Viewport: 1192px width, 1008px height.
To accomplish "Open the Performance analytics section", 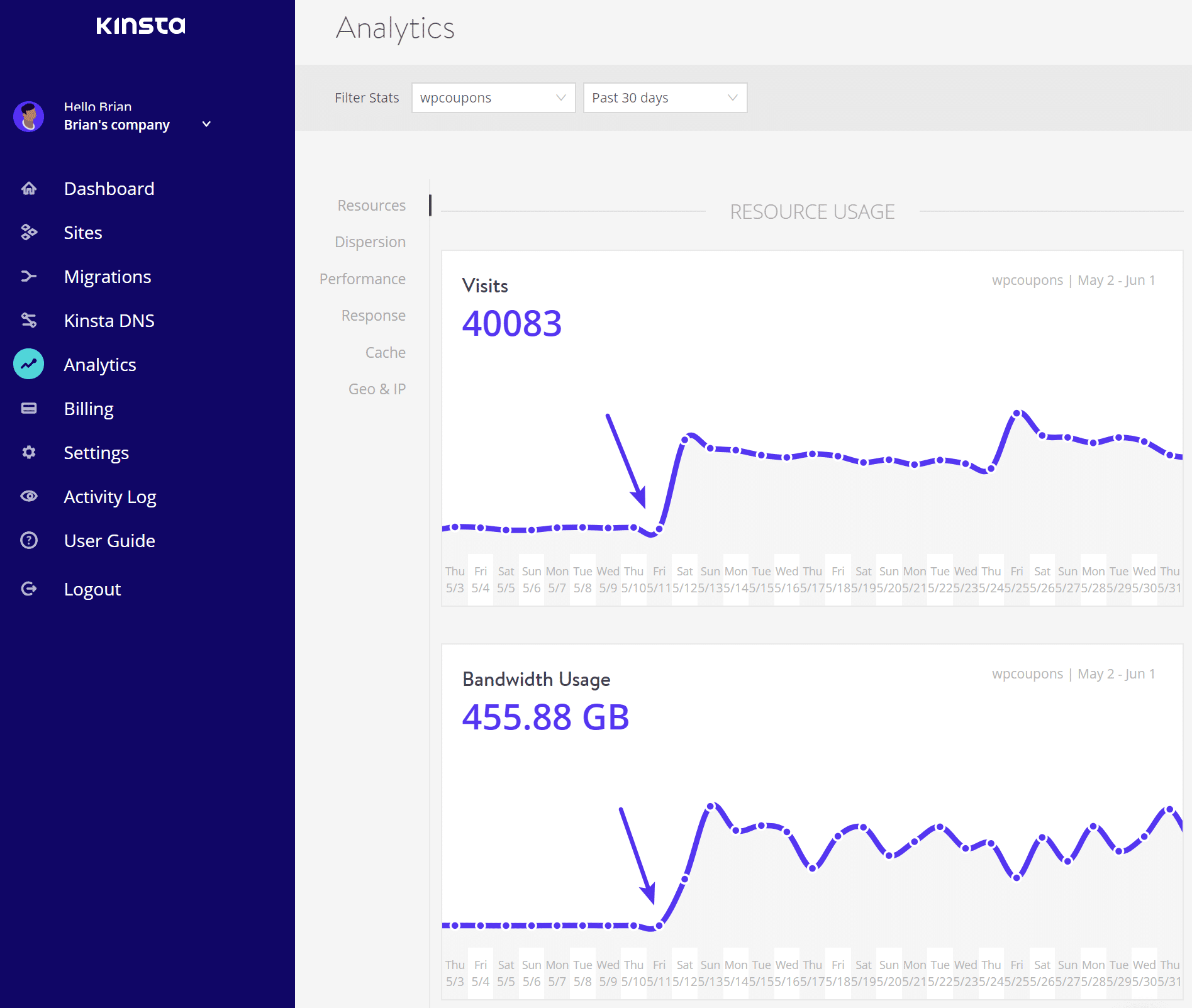I will pyautogui.click(x=362, y=279).
